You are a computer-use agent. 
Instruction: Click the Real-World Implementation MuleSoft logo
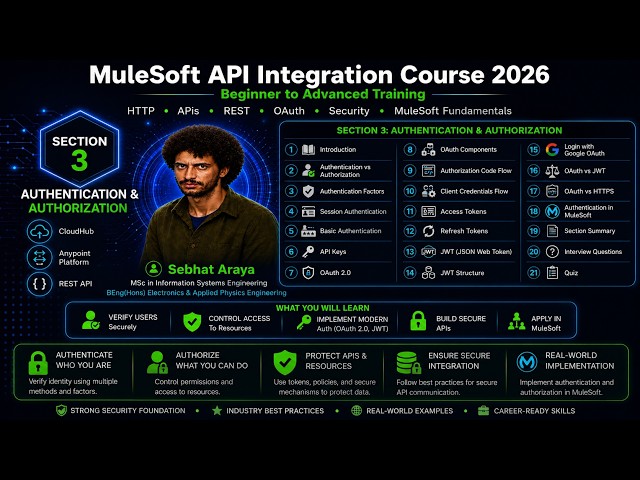pos(527,362)
